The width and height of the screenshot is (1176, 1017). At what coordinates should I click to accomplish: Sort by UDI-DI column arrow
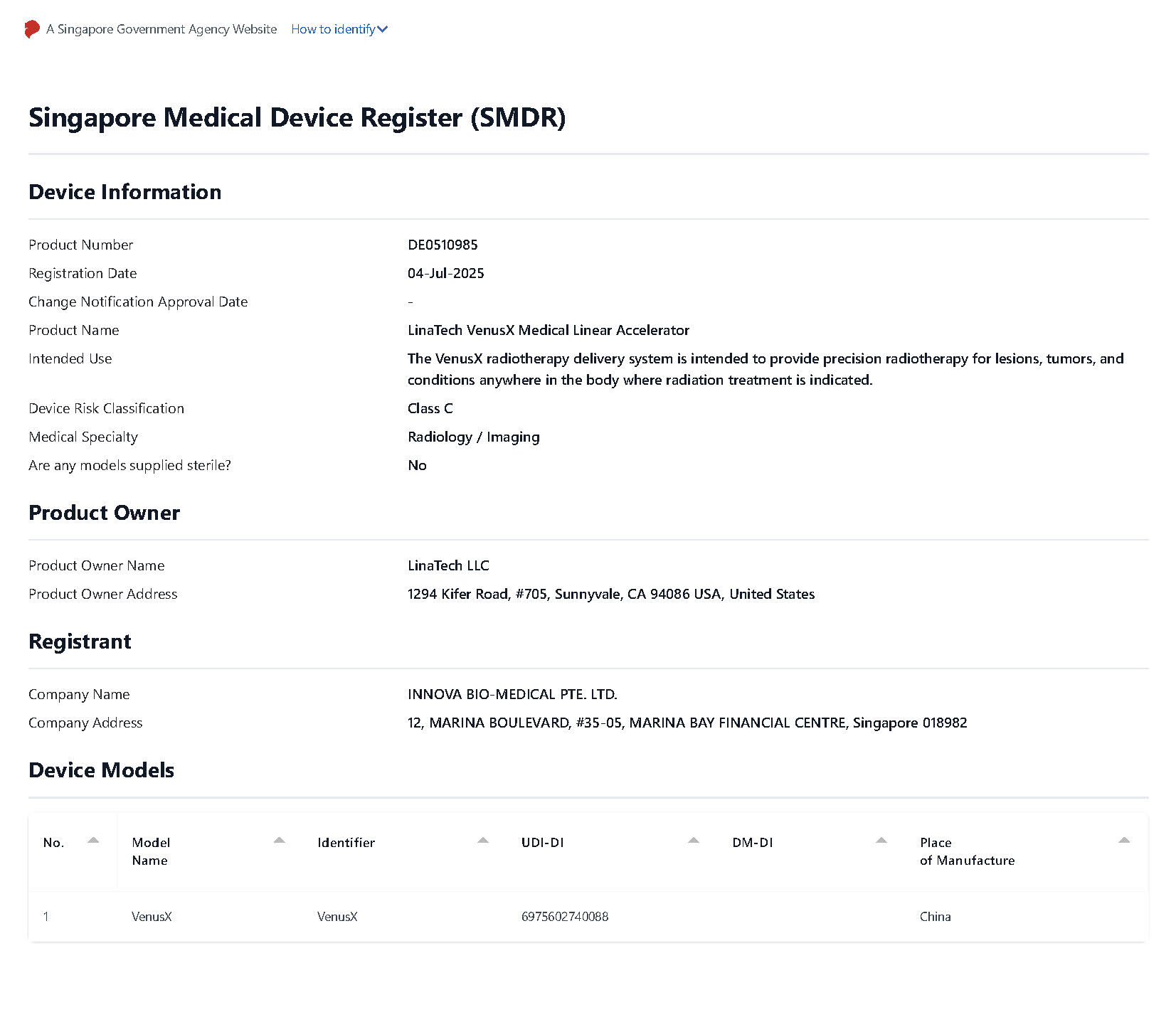[694, 841]
